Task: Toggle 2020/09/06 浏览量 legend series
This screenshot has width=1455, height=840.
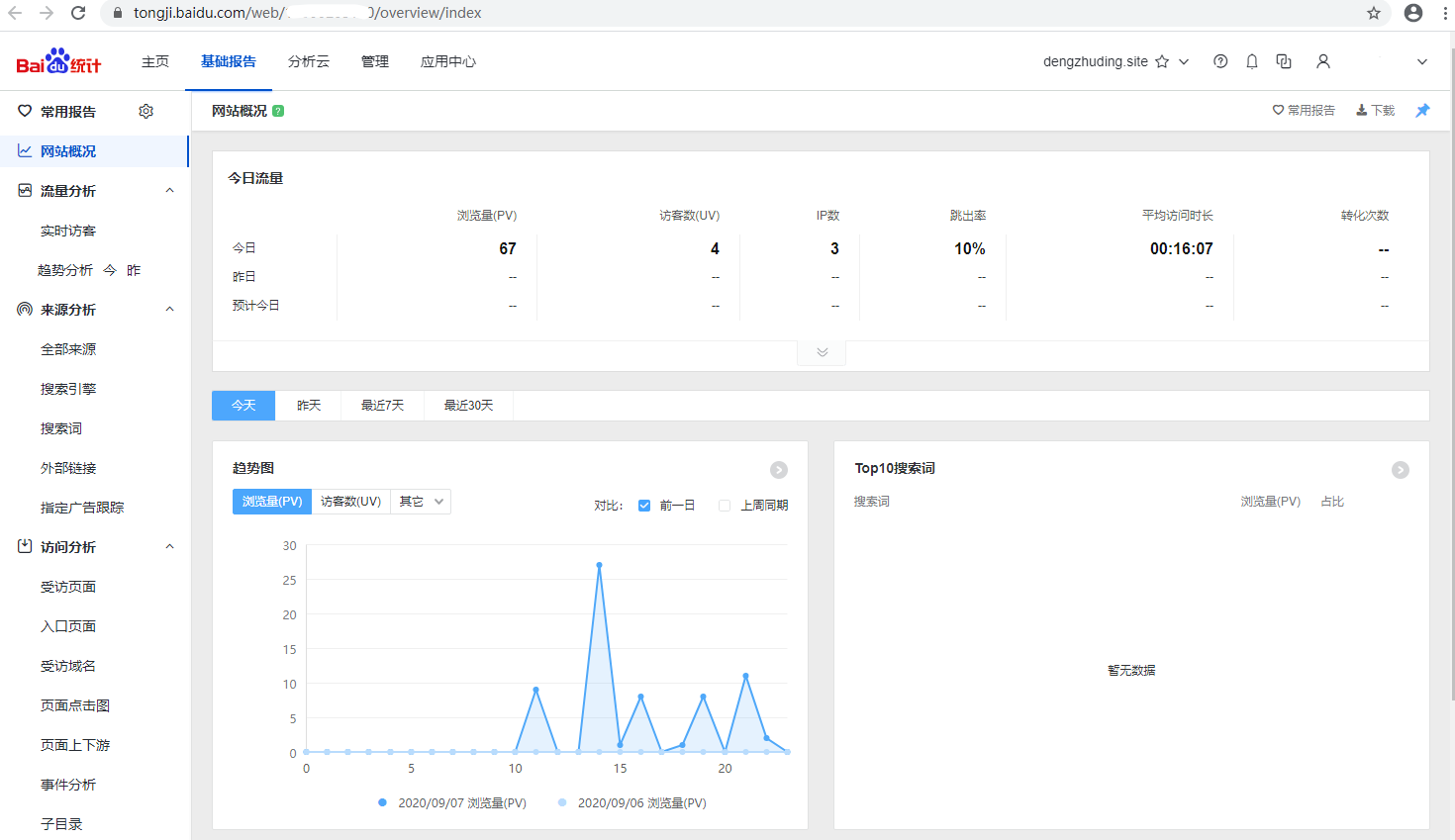Action: pyautogui.click(x=632, y=803)
